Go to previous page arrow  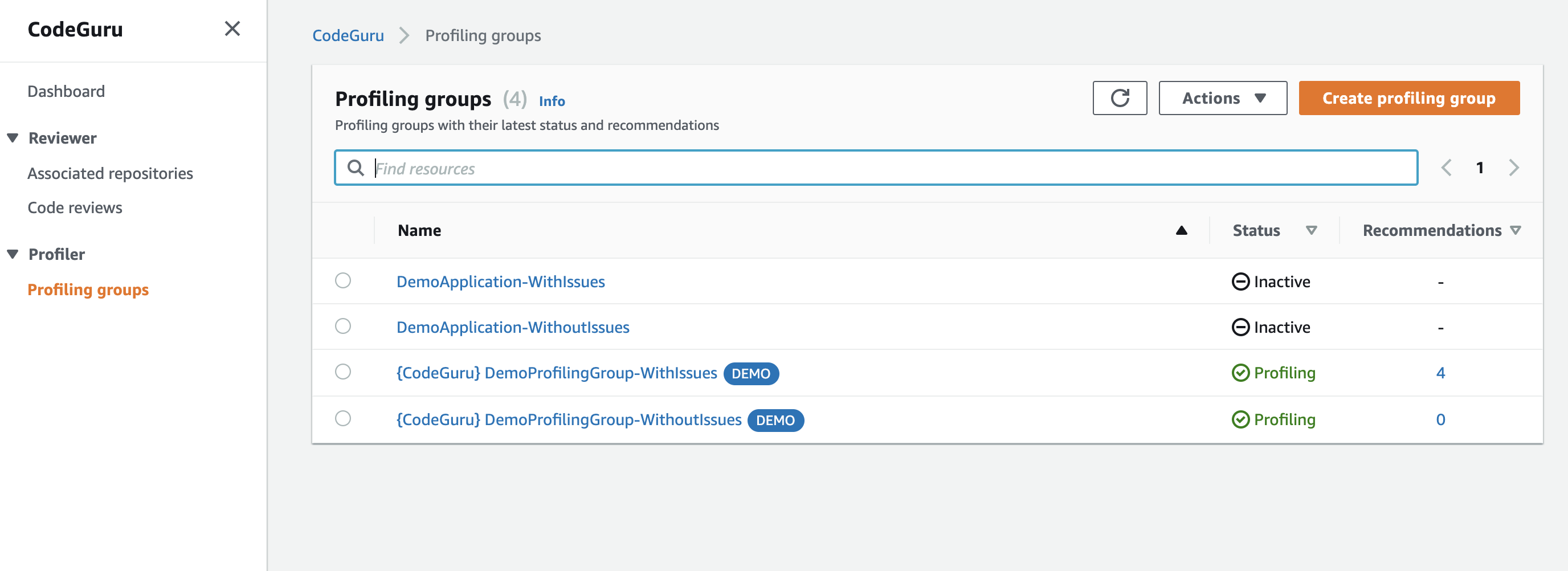tap(1446, 168)
